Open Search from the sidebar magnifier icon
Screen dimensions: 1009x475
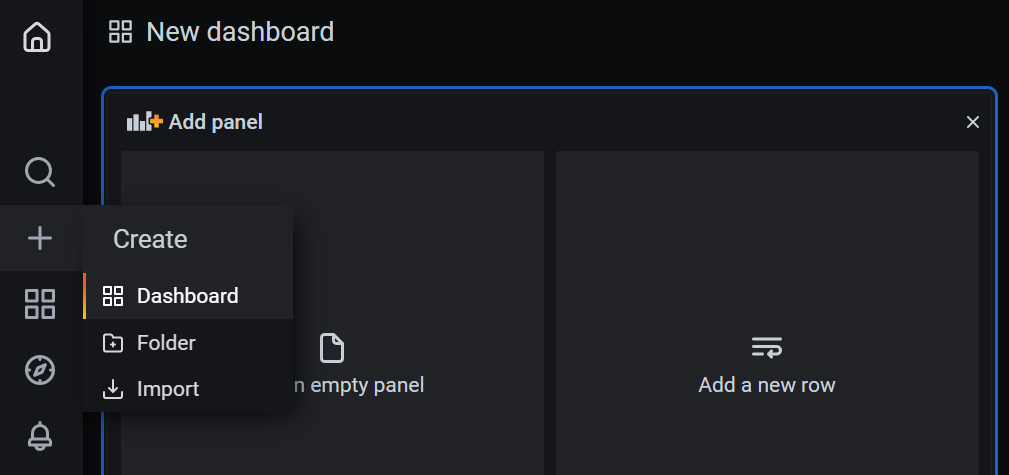(x=39, y=172)
